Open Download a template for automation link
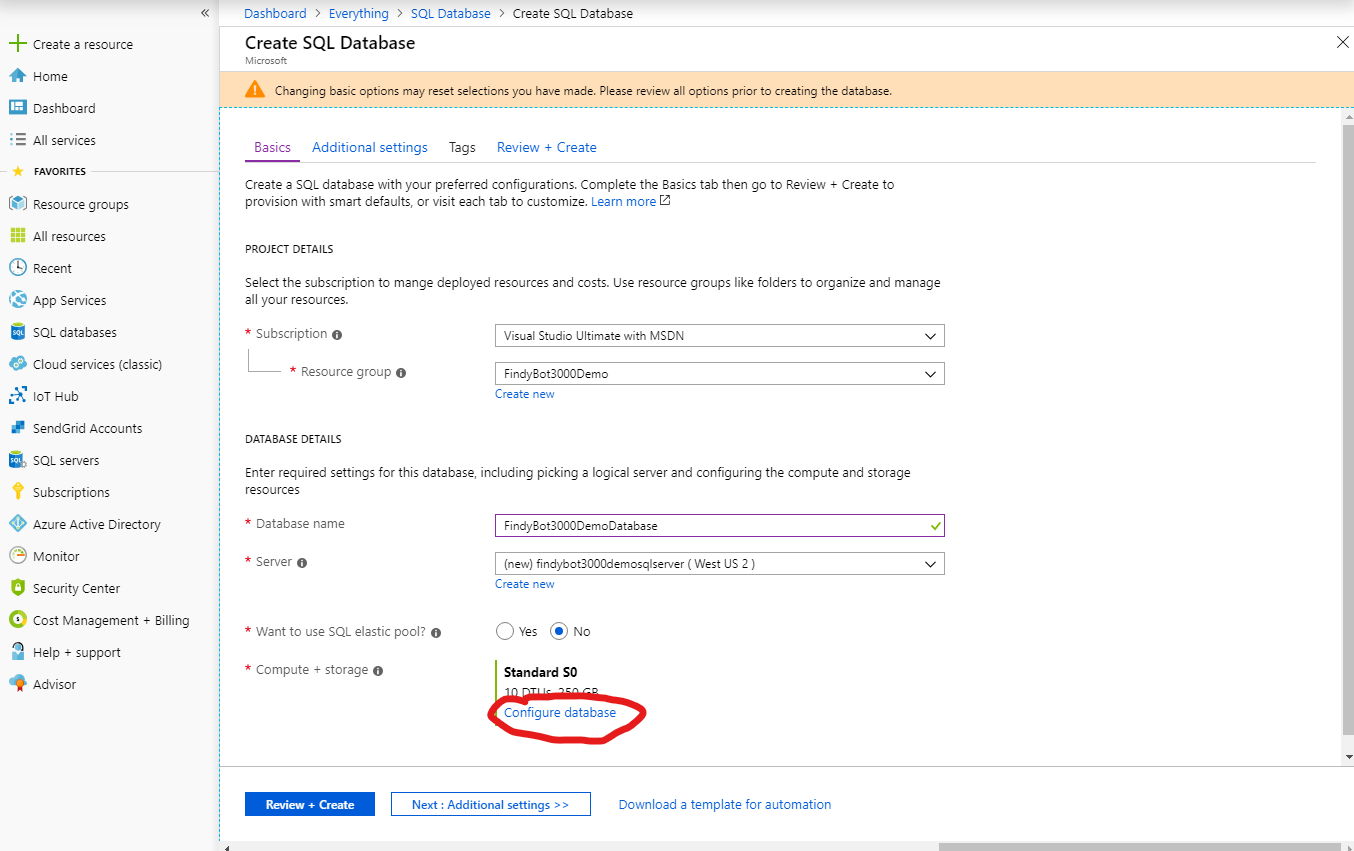This screenshot has height=851, width=1354. tap(725, 804)
